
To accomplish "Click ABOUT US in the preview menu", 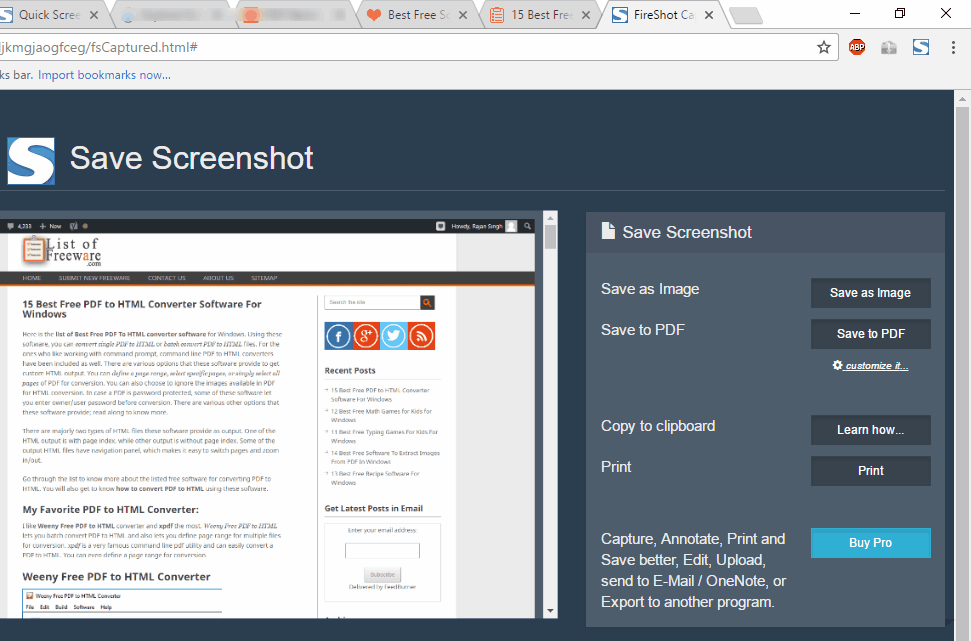I will [219, 278].
